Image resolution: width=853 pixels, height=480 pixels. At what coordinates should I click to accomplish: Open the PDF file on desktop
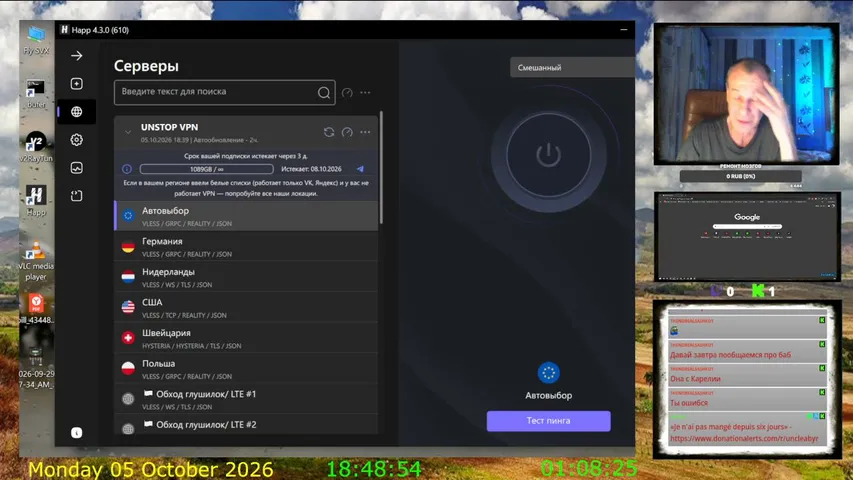[x=36, y=309]
